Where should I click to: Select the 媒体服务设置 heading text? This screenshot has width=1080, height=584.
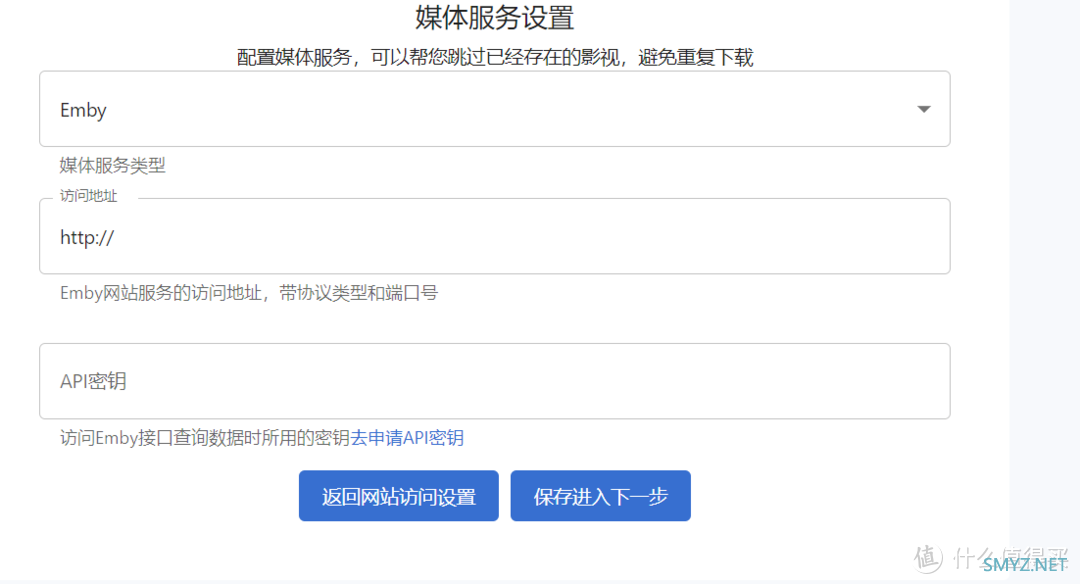[495, 17]
